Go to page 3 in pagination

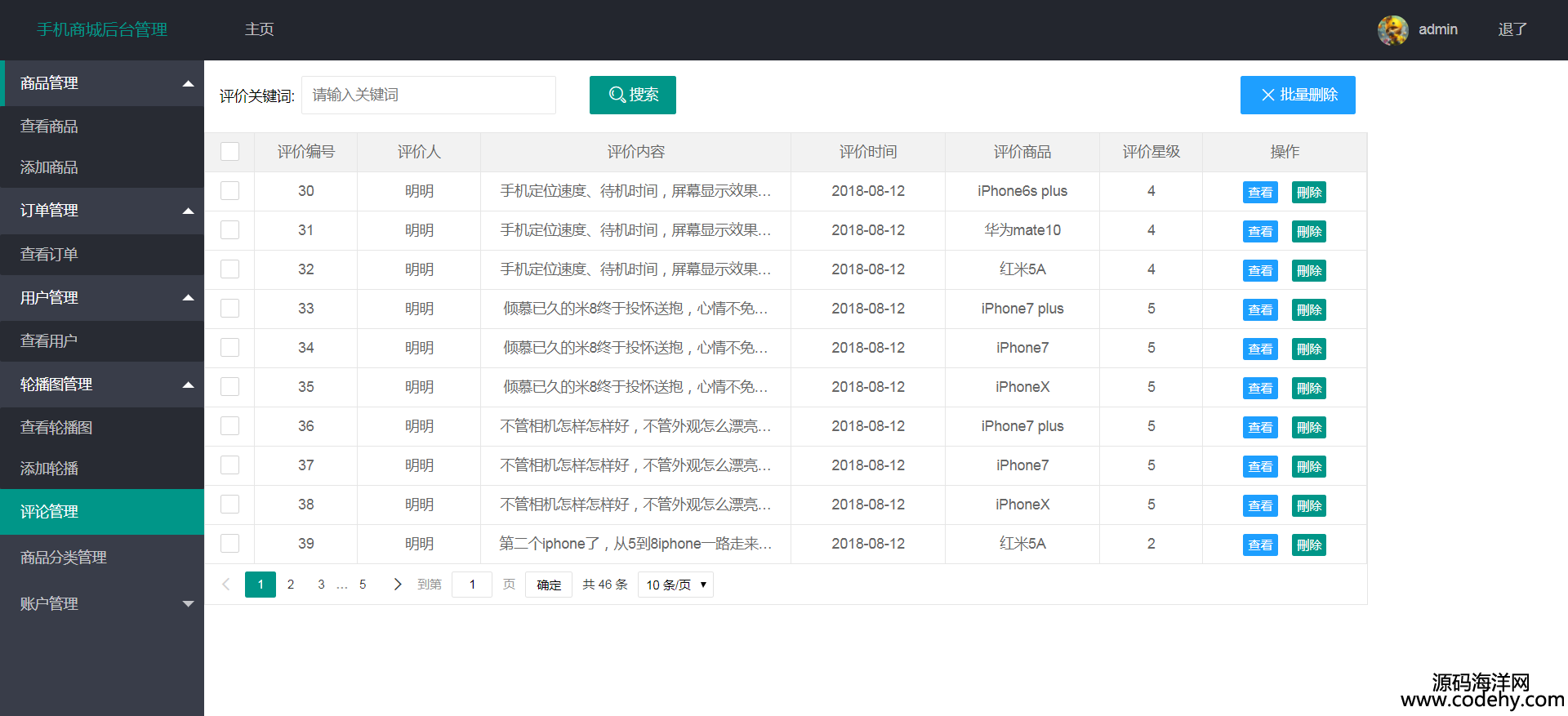pyautogui.click(x=321, y=585)
